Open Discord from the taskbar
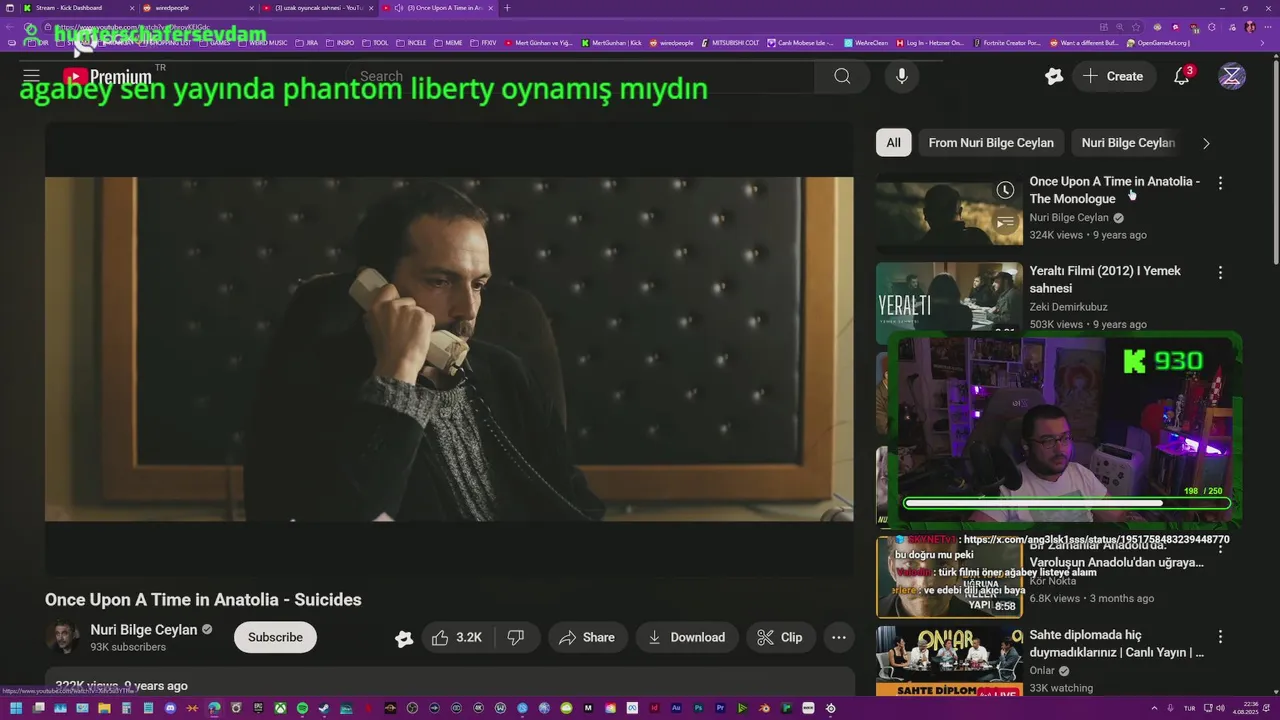Viewport: 1280px width, 720px height. (x=170, y=708)
